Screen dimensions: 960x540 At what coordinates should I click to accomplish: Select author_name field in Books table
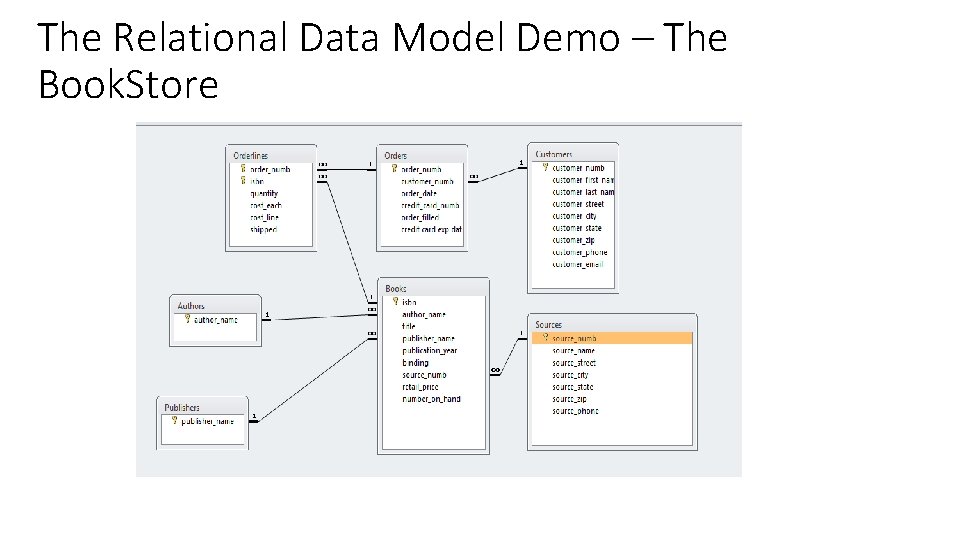pyautogui.click(x=424, y=314)
